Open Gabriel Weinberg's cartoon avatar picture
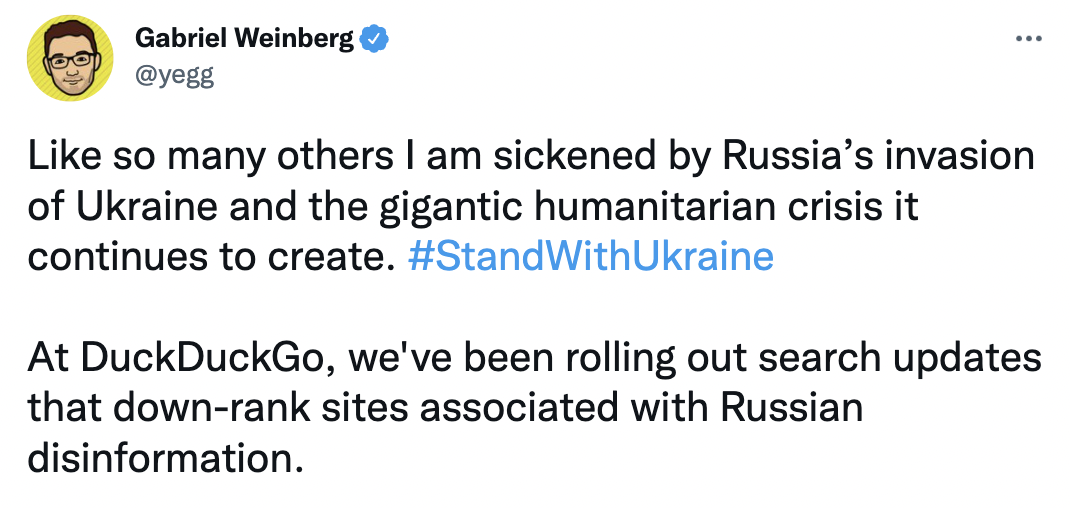 click(70, 58)
